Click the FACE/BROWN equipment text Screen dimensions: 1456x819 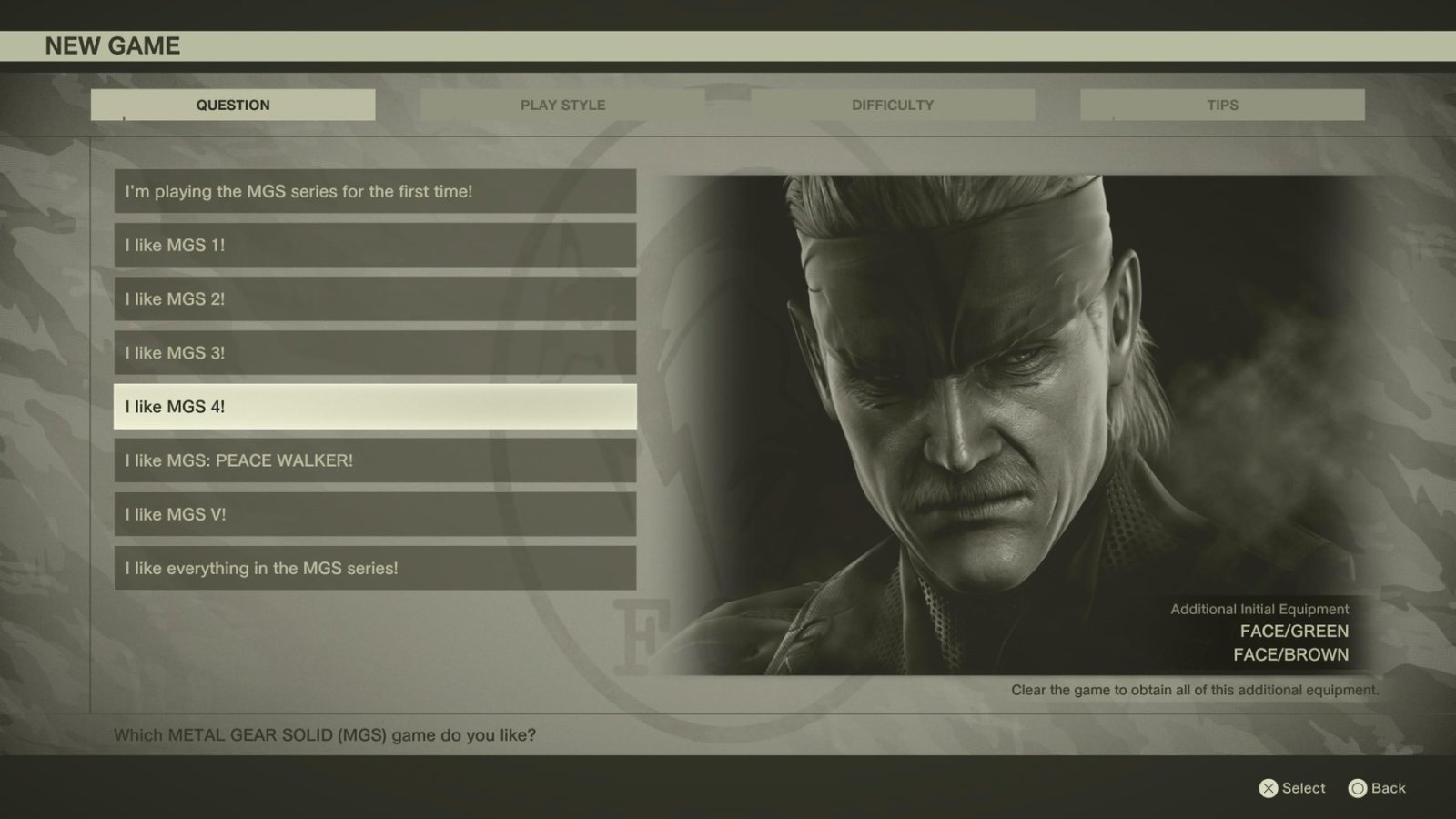tap(1290, 654)
